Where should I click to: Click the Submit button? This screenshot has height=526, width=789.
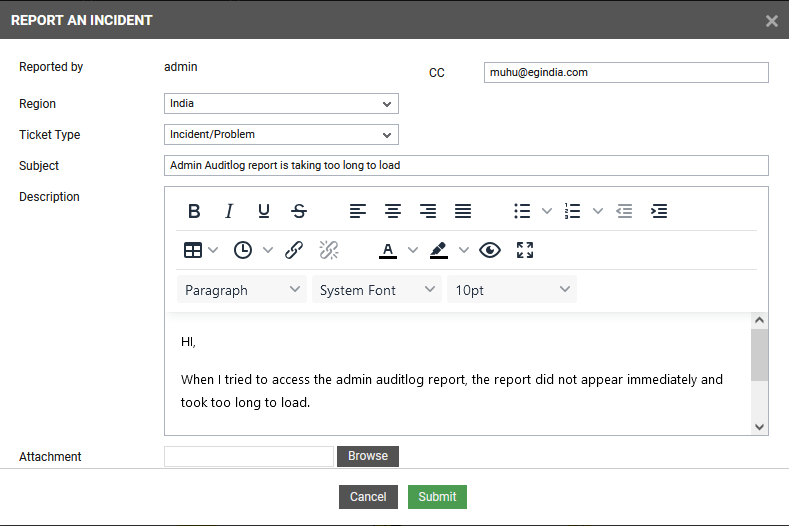coord(437,497)
